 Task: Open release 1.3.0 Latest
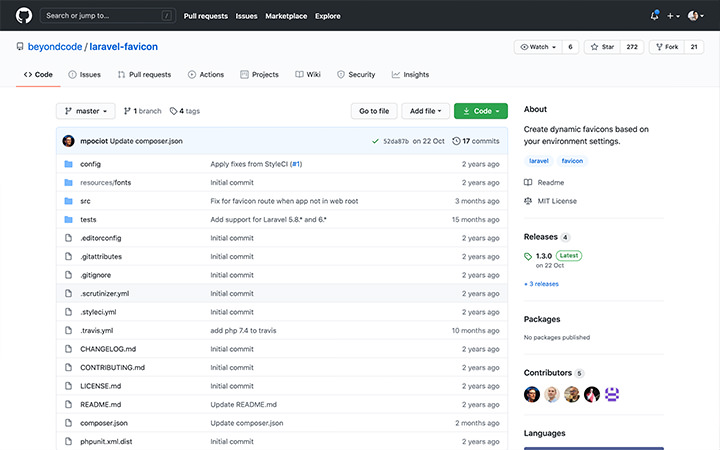coord(553,256)
